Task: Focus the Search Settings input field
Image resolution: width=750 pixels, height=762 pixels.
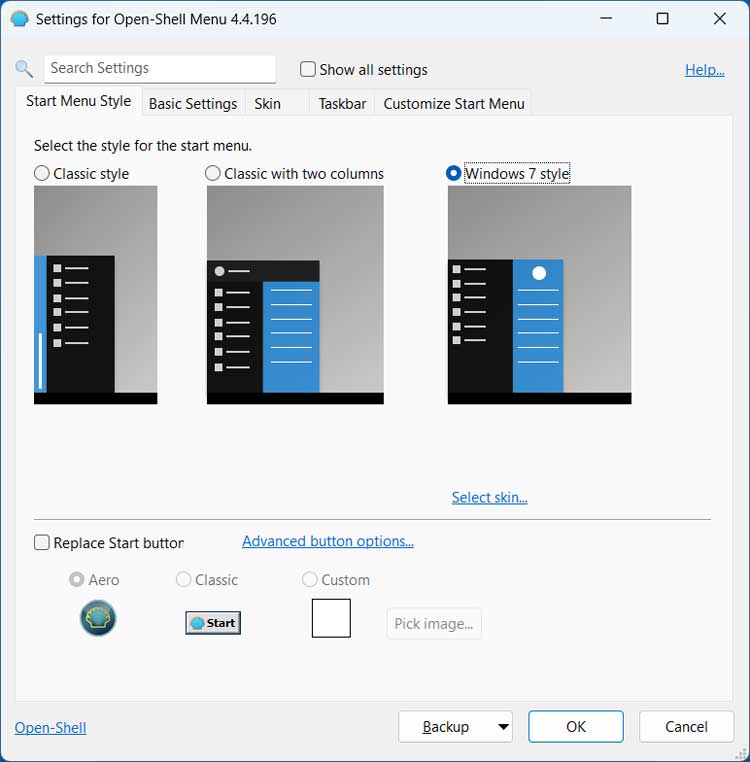Action: (x=160, y=69)
